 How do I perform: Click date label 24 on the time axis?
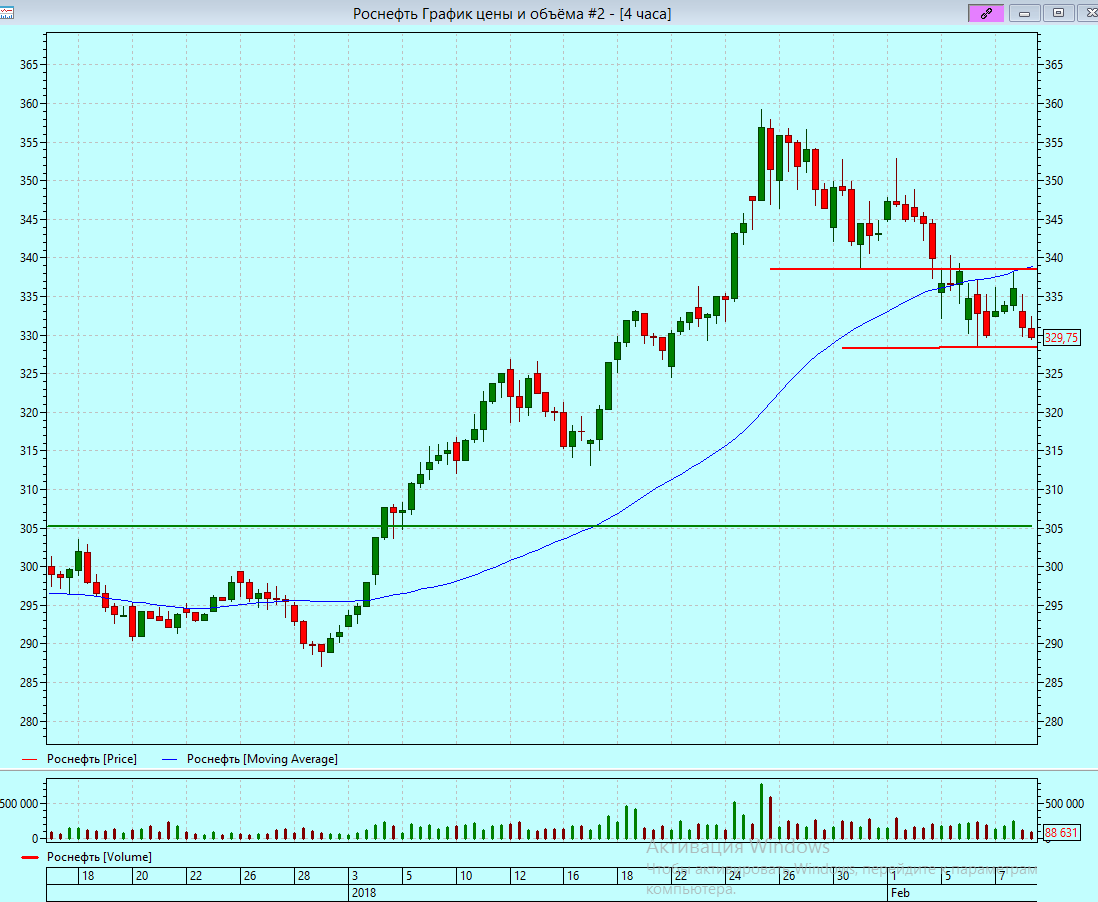735,875
